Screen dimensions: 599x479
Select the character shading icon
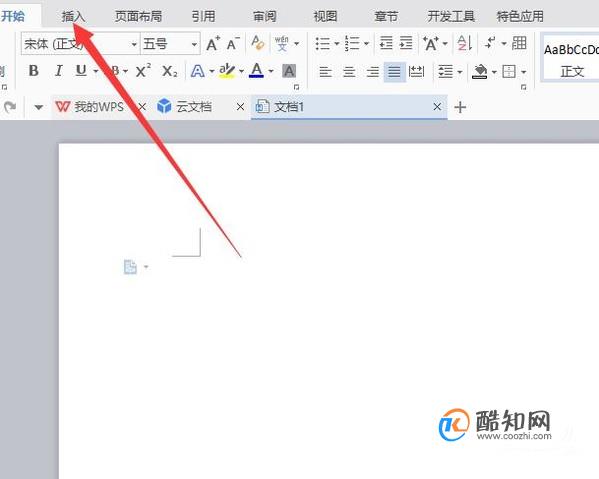tap(289, 71)
